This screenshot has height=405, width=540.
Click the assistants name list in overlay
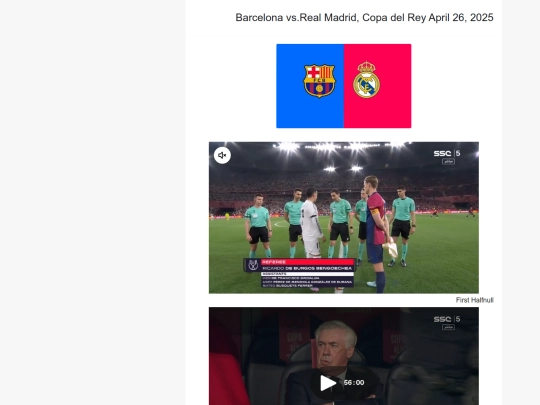click(x=308, y=282)
